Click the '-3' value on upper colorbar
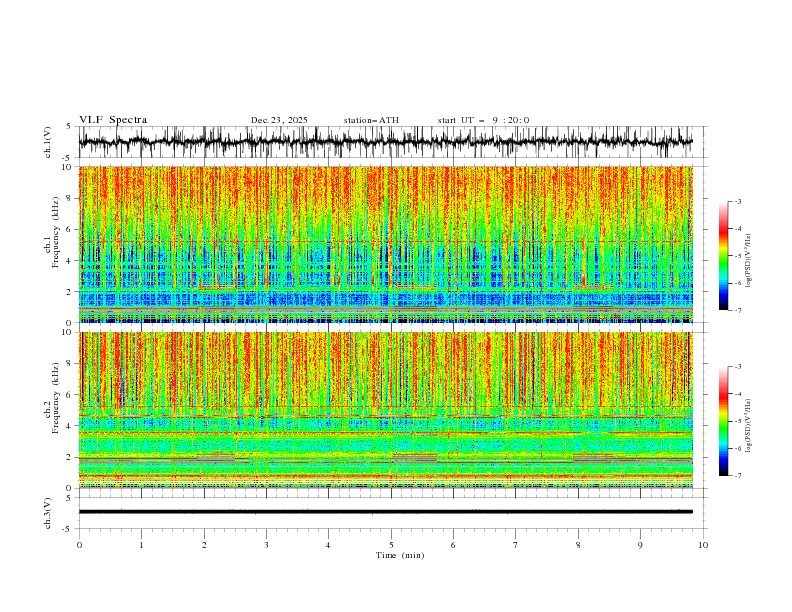The image size is (792, 612). click(737, 201)
